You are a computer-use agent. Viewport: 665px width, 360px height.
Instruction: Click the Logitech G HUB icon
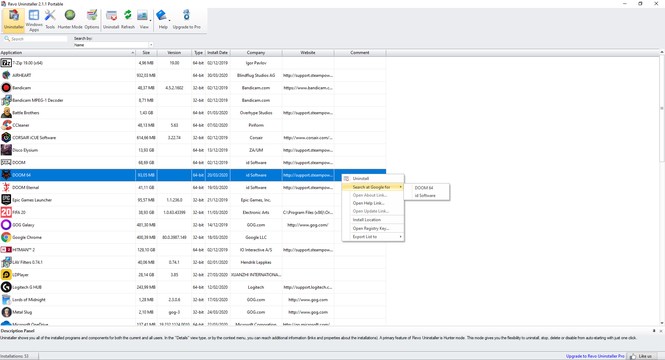[6, 287]
